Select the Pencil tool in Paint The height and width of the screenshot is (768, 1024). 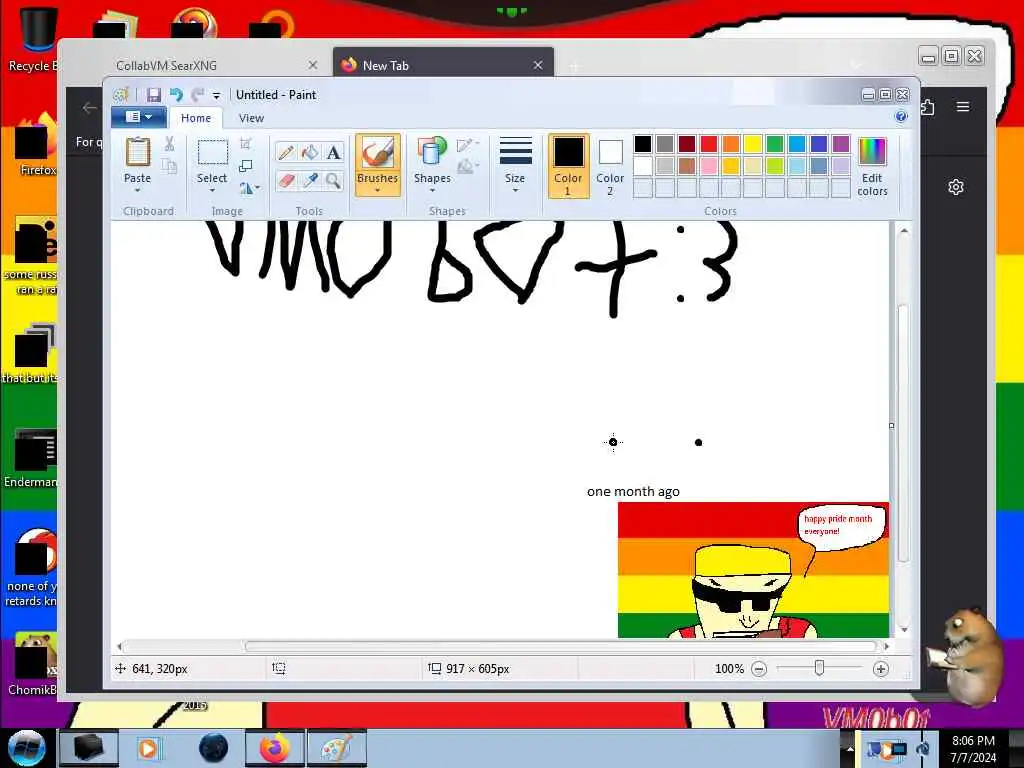click(285, 152)
